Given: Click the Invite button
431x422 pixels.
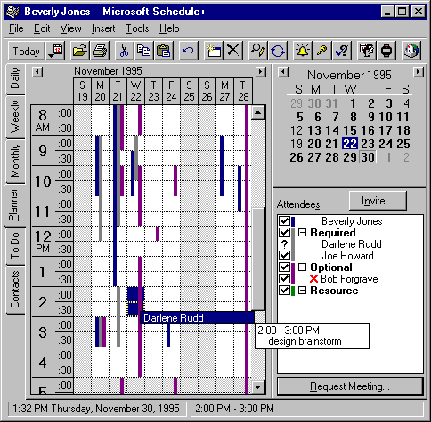Looking at the screenshot, I should click(378, 201).
